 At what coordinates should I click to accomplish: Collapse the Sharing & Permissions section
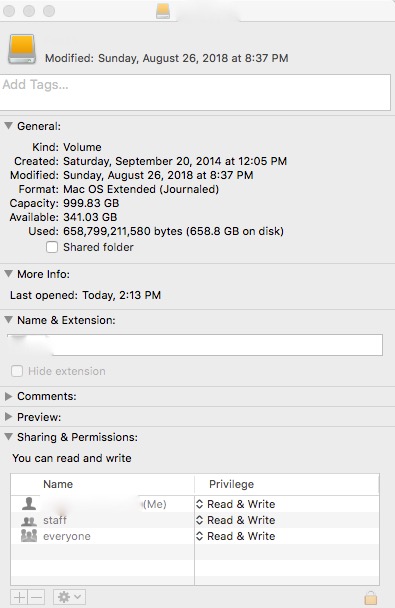pyautogui.click(x=9, y=437)
